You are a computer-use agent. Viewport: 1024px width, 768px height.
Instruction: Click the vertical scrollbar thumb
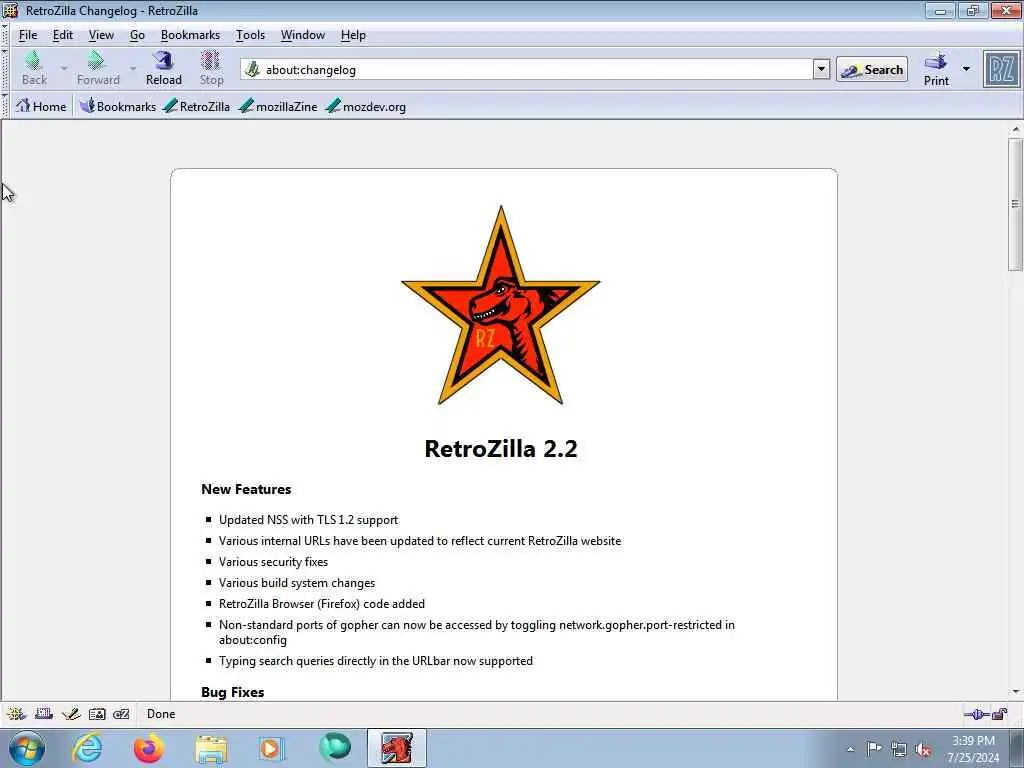(1015, 204)
